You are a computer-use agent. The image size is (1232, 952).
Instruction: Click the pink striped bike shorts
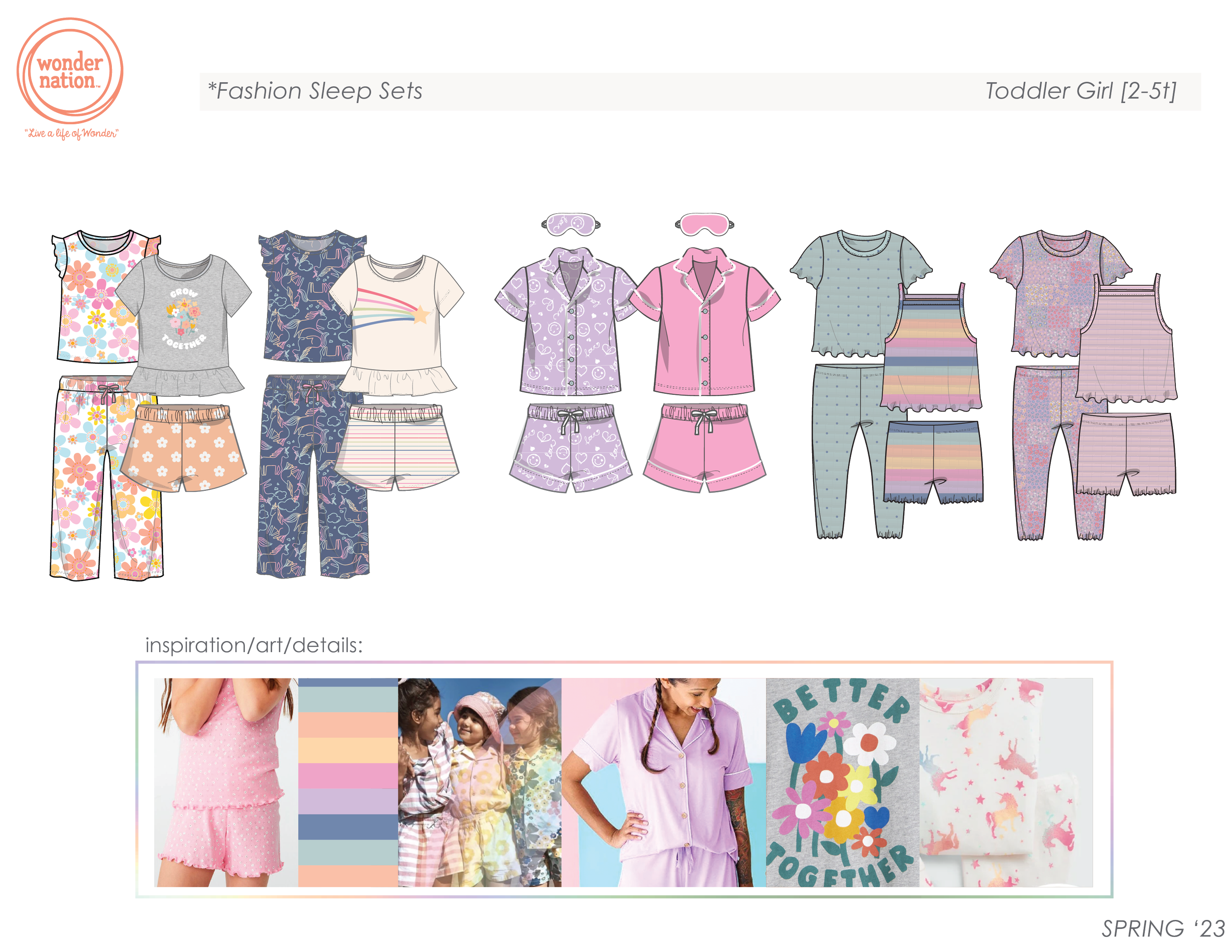click(x=1127, y=455)
